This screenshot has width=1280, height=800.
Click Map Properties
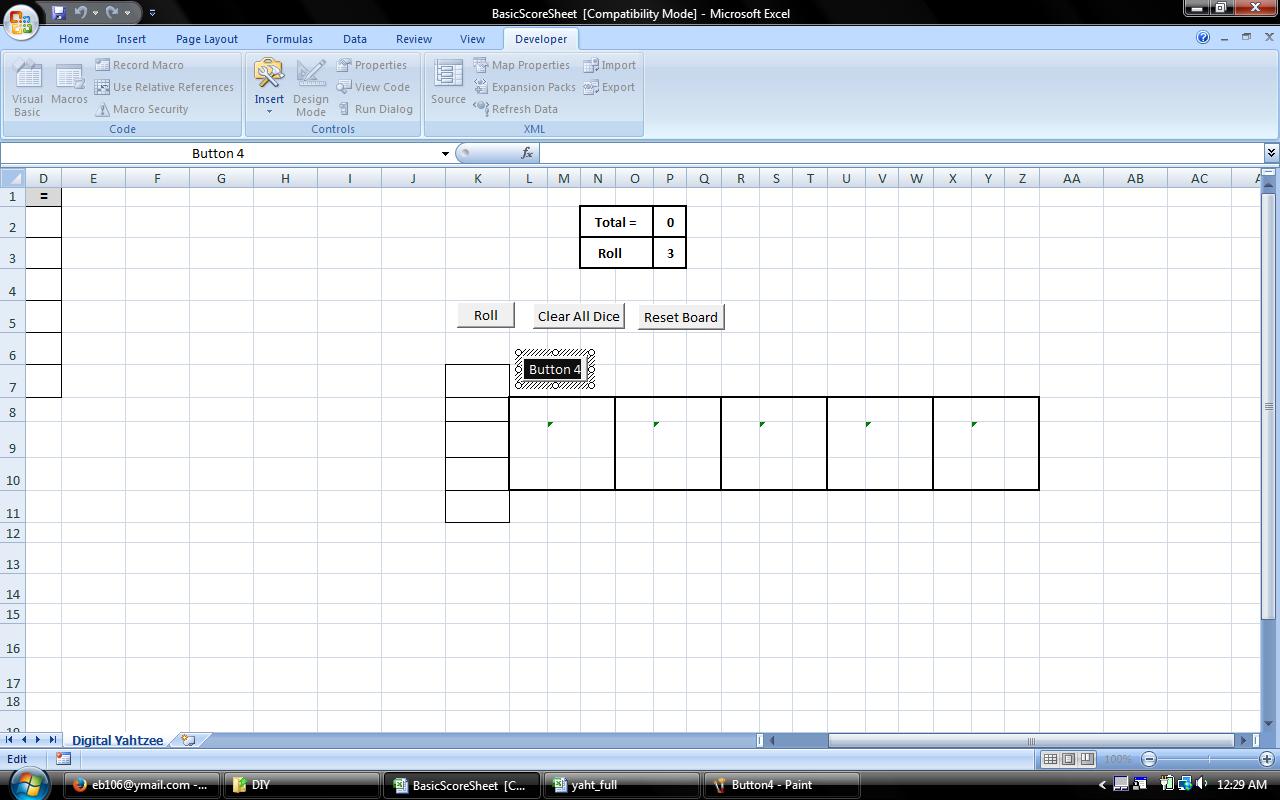[x=521, y=65]
